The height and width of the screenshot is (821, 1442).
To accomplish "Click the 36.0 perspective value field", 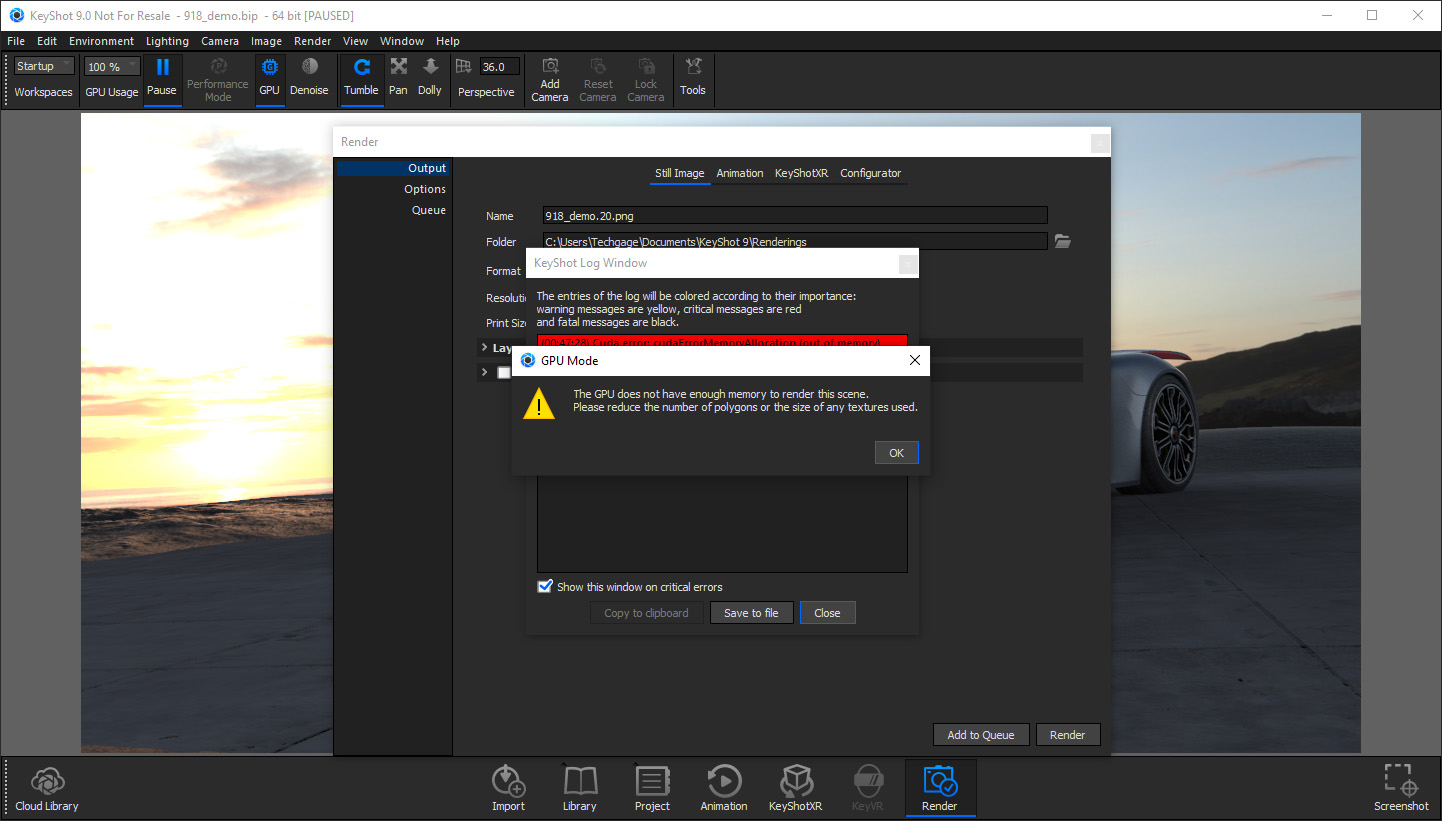I will click(499, 67).
